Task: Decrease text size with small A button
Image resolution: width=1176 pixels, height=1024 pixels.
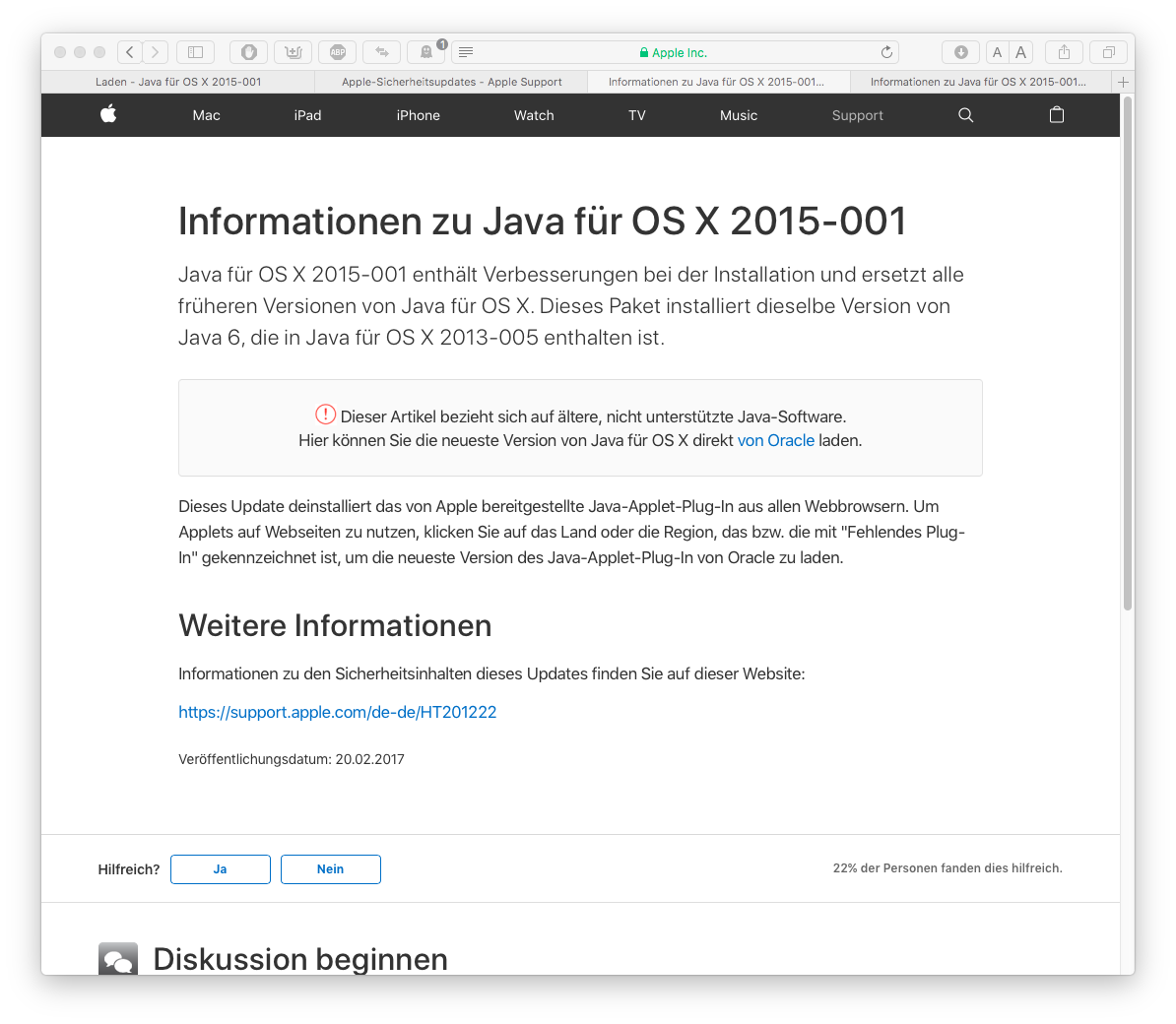Action: coord(997,52)
